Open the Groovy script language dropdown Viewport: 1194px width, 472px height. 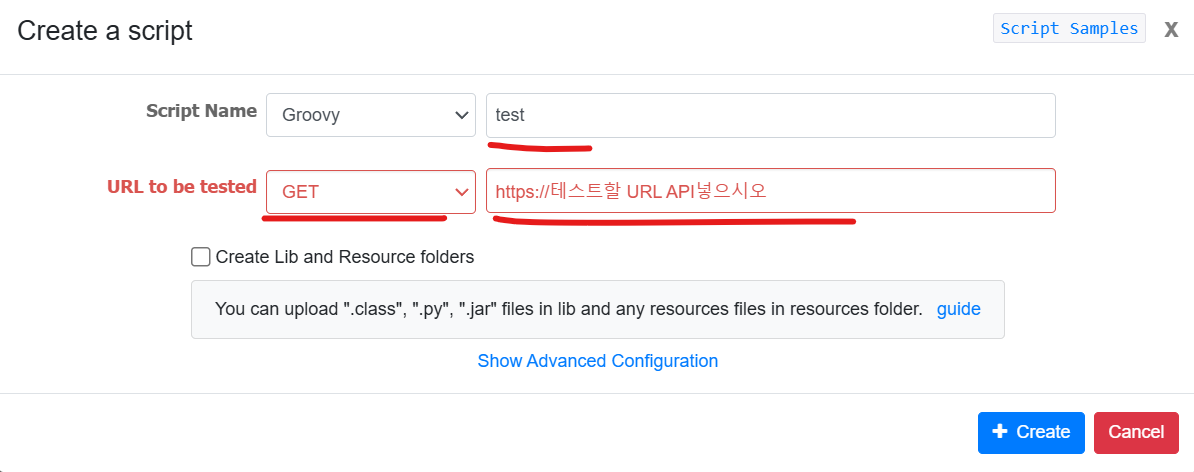(371, 115)
